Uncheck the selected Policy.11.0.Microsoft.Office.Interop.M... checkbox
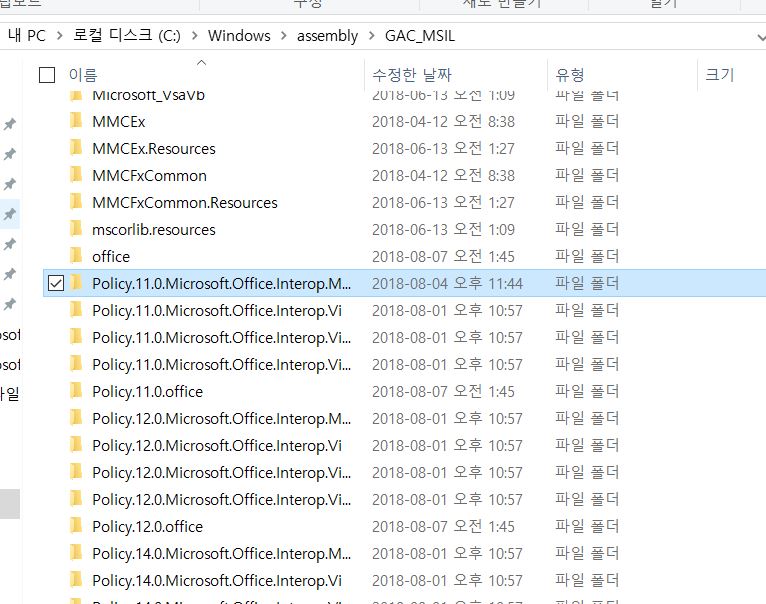 tap(56, 283)
